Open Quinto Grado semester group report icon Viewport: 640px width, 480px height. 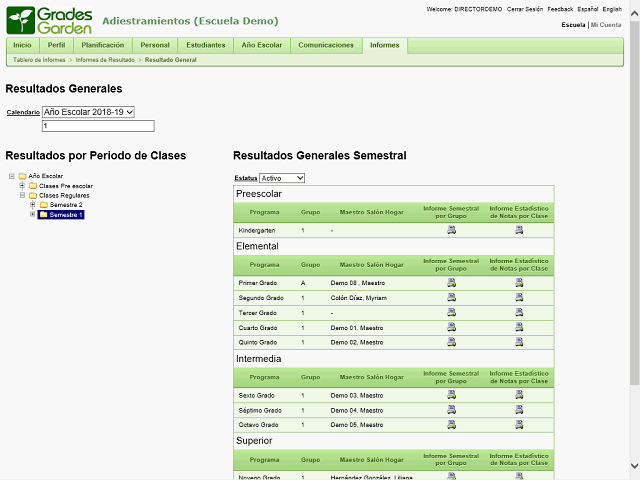[451, 342]
